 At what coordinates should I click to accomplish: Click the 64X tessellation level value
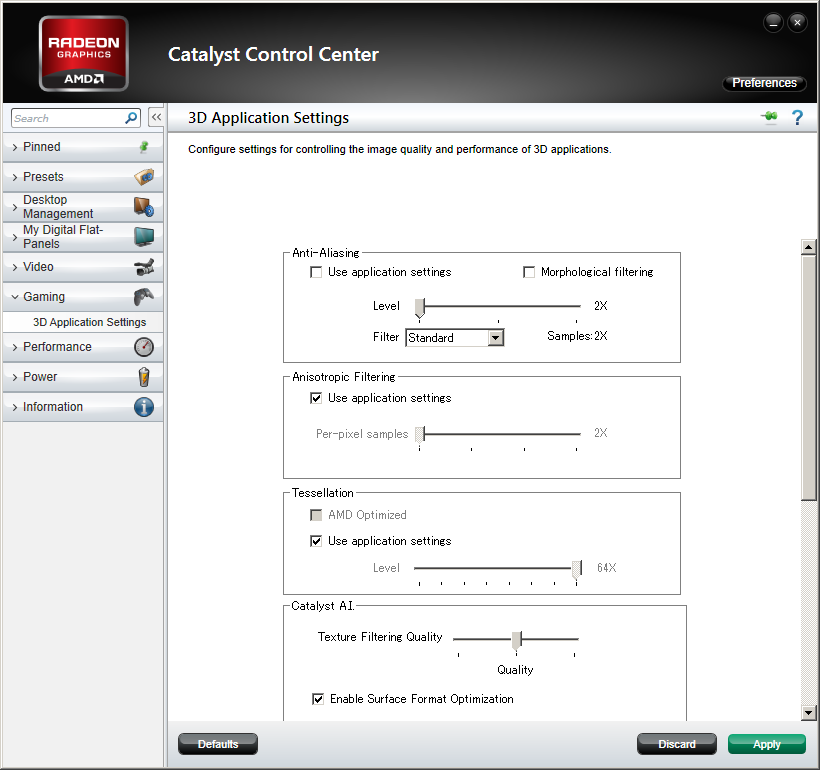607,568
